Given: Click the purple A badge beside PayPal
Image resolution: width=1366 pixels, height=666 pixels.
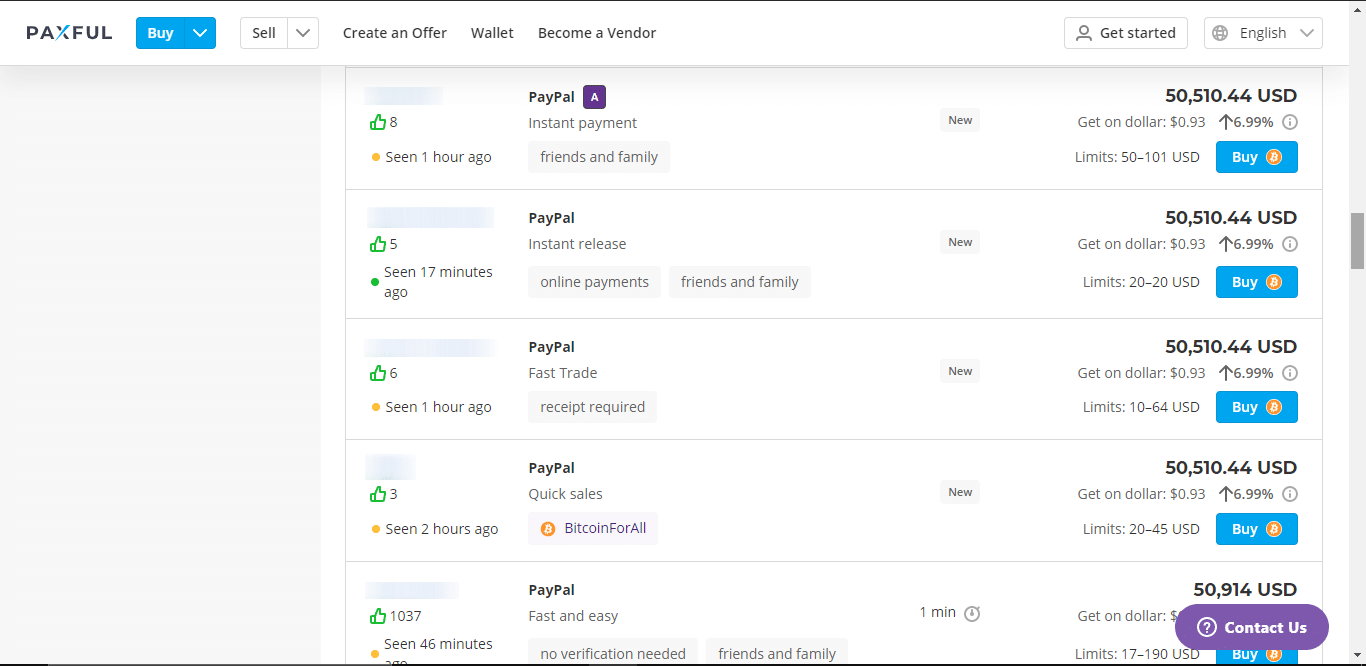Looking at the screenshot, I should pos(594,97).
